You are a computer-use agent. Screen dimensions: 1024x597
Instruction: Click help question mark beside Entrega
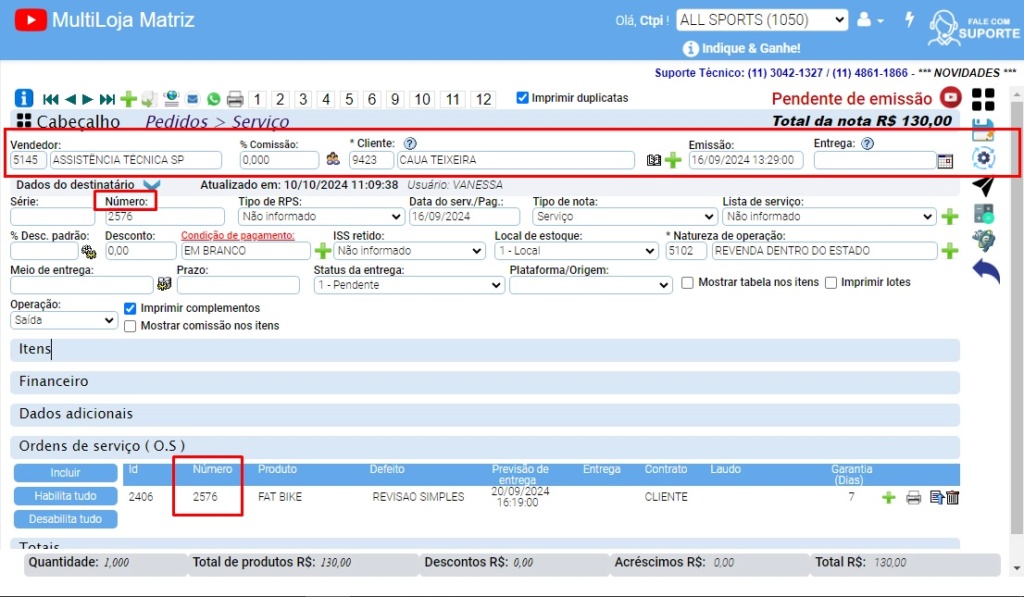coord(867,143)
